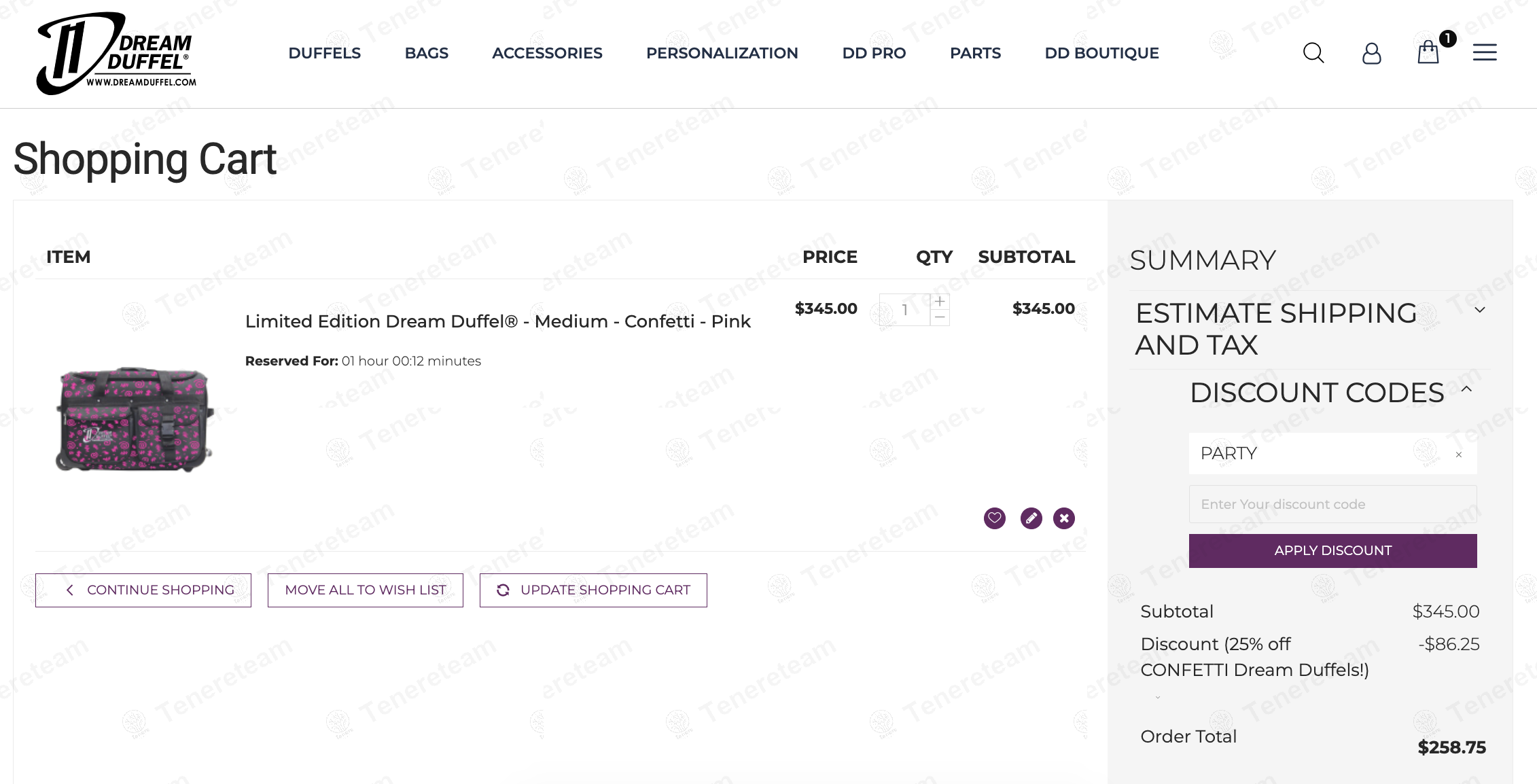Remove the PARTY discount code
The height and width of the screenshot is (784, 1537).
[x=1458, y=455]
